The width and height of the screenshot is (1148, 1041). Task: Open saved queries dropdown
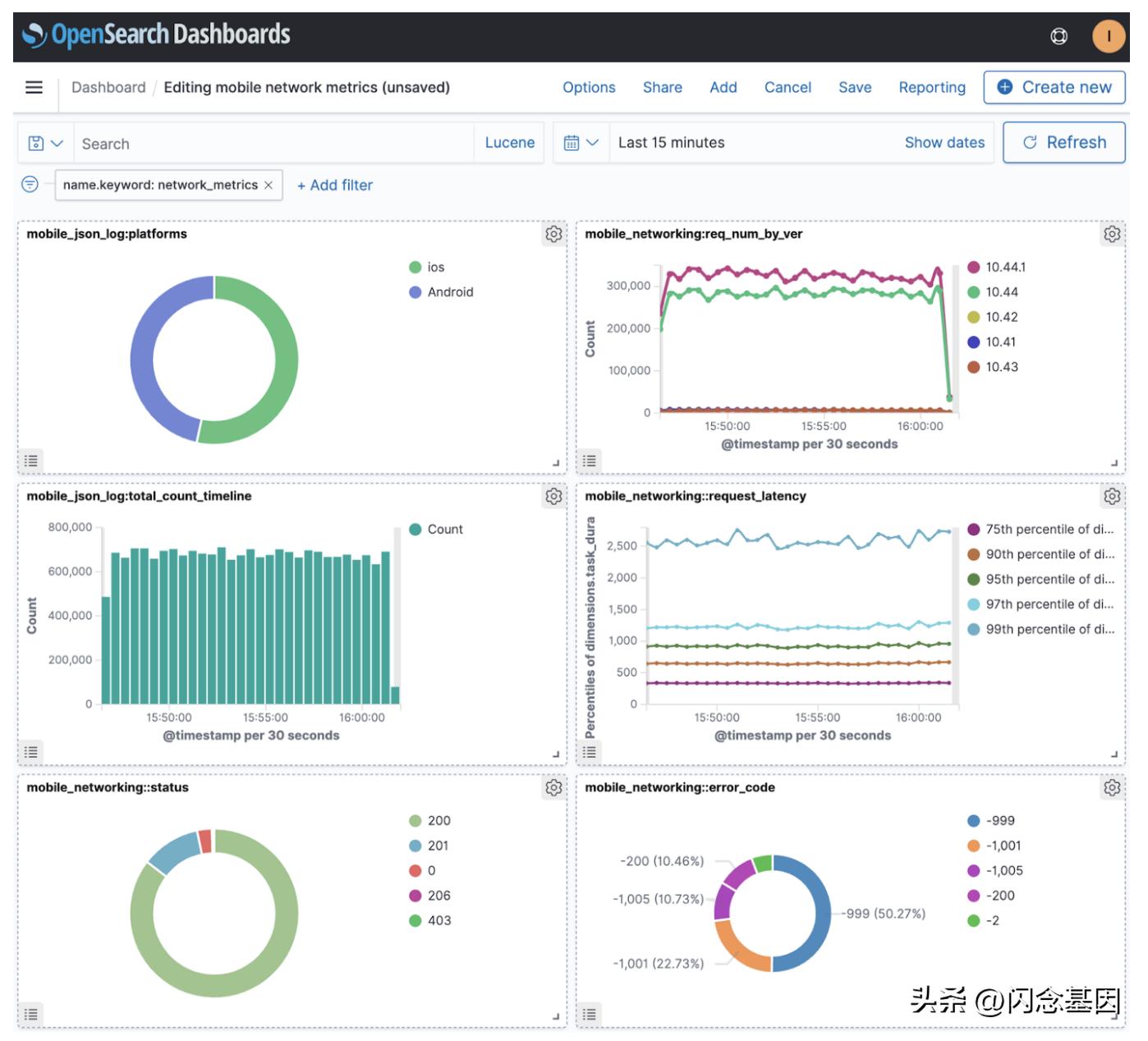(46, 144)
